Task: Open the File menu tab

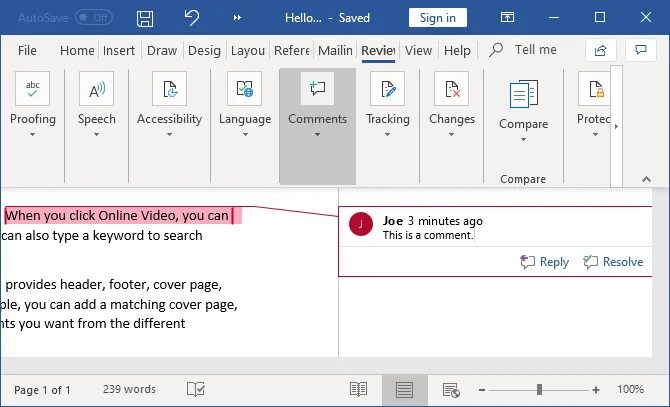Action: point(27,50)
